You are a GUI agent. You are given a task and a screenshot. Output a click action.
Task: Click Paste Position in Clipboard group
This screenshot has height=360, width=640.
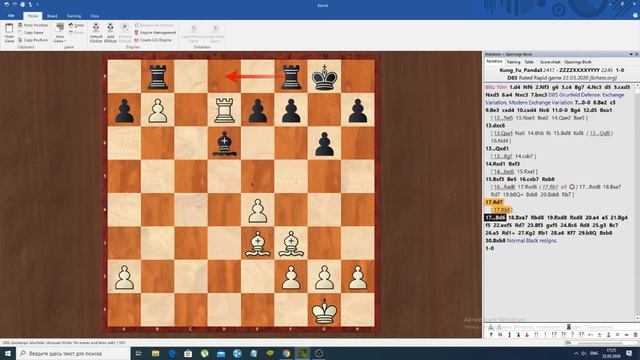tap(33, 25)
